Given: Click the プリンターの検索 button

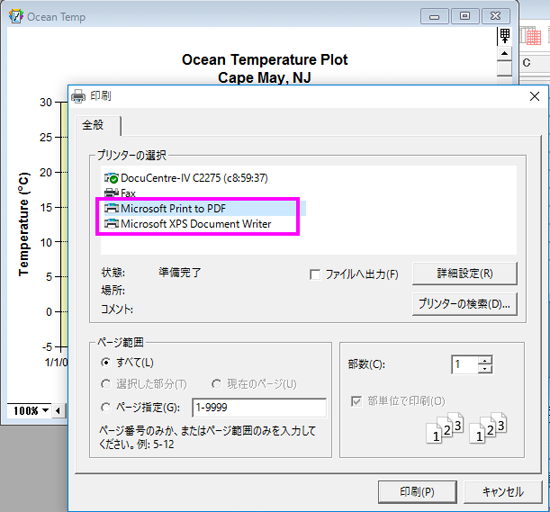Looking at the screenshot, I should point(464,304).
